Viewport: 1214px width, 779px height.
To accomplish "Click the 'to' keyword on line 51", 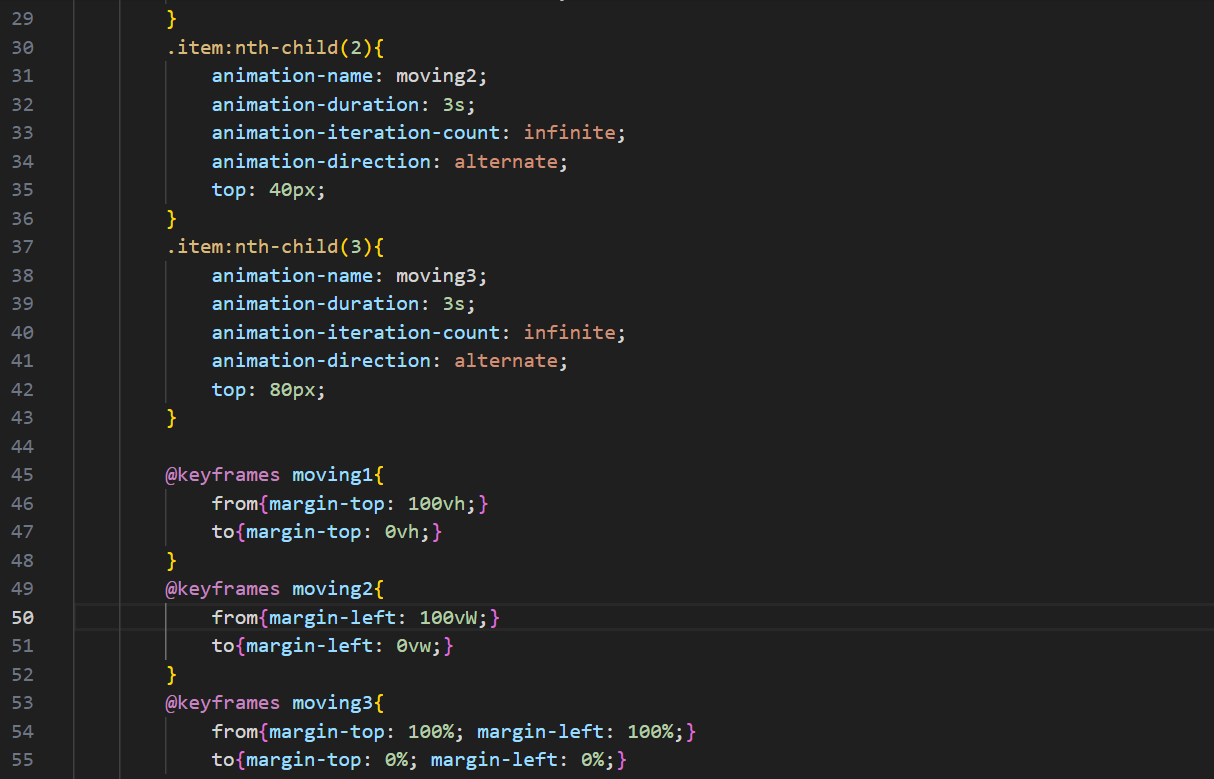I will [x=223, y=646].
